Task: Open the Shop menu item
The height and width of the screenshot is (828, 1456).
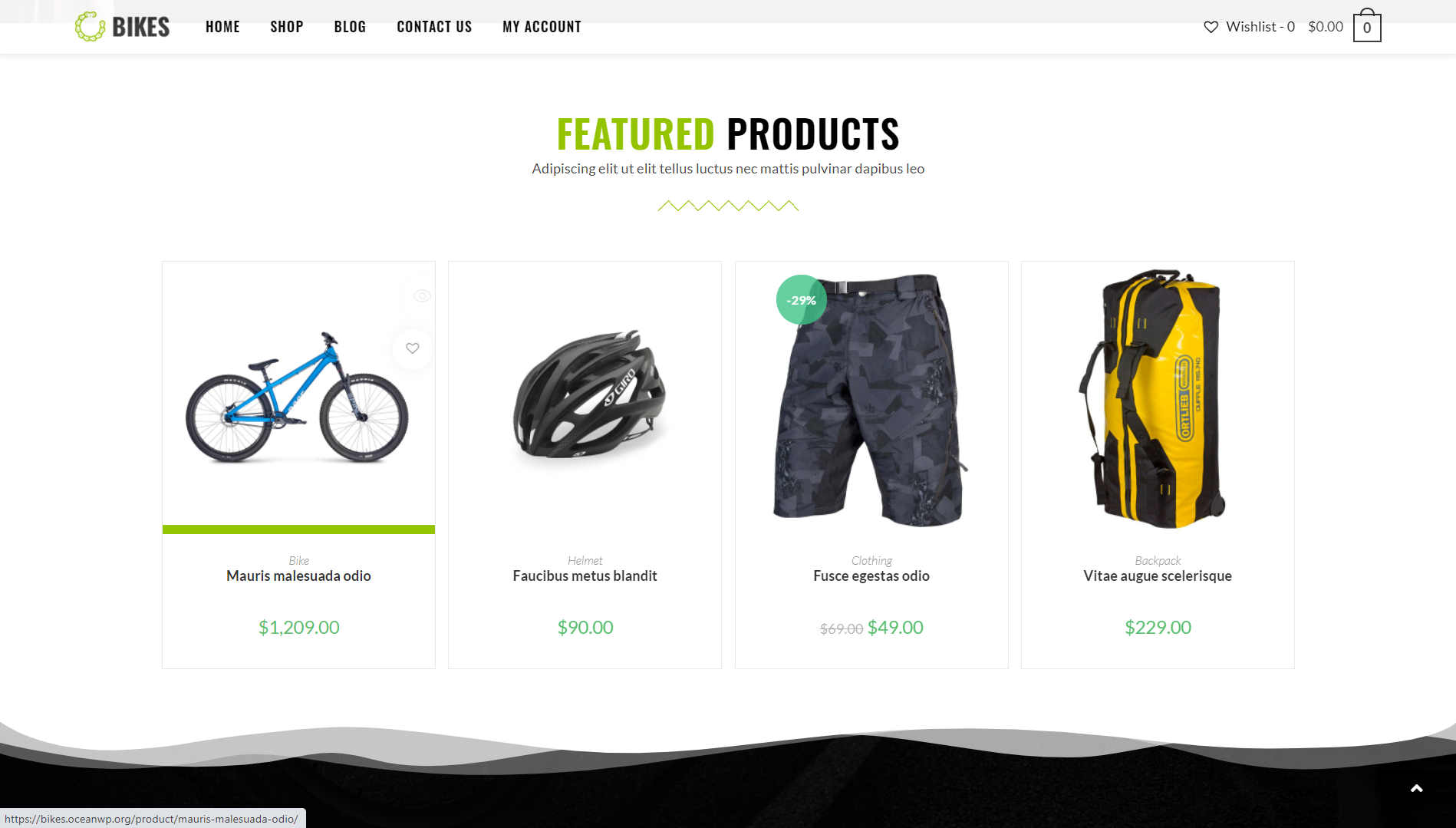Action: tap(287, 27)
